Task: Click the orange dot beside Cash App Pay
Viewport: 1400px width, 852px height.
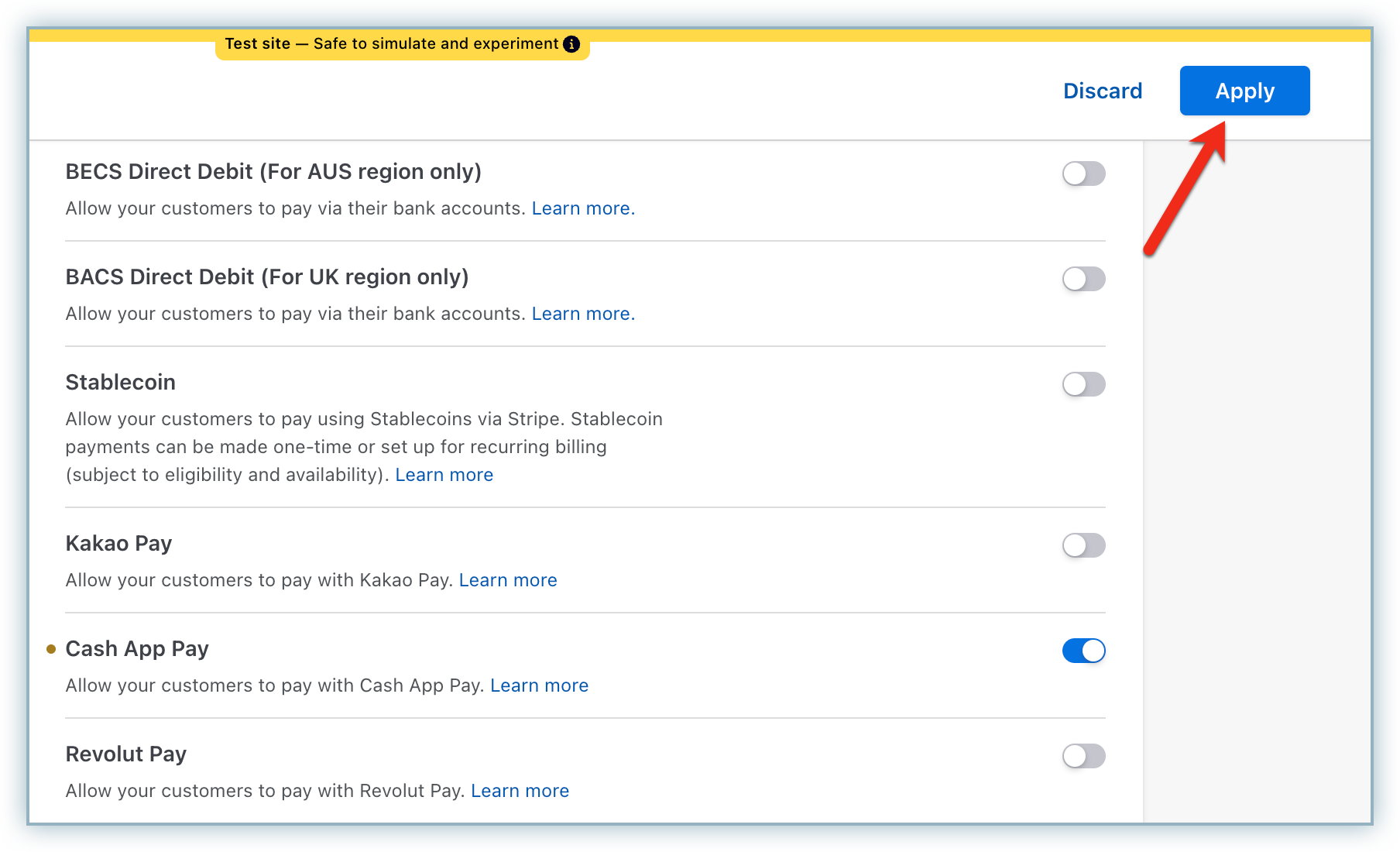Action: 51,649
